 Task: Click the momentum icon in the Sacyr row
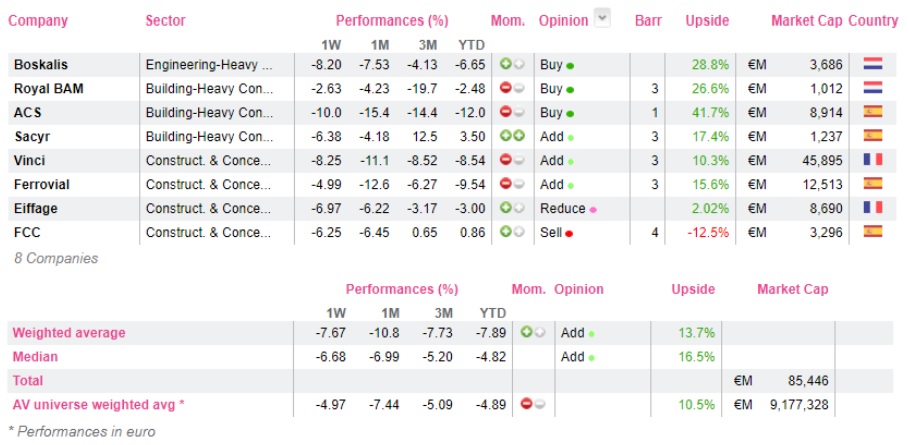[x=512, y=136]
